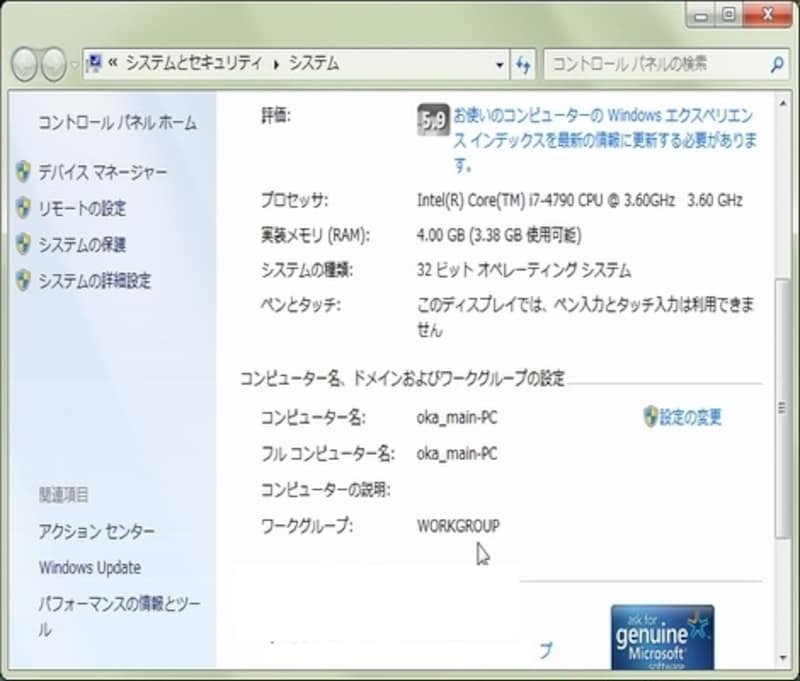This screenshot has height=681, width=800.
Task: Open コントロール パネル ホーム
Action: tap(117, 123)
